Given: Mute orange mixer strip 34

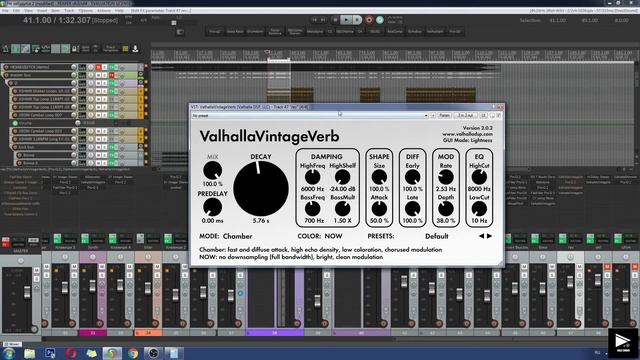Looking at the screenshot, I should tap(157, 267).
